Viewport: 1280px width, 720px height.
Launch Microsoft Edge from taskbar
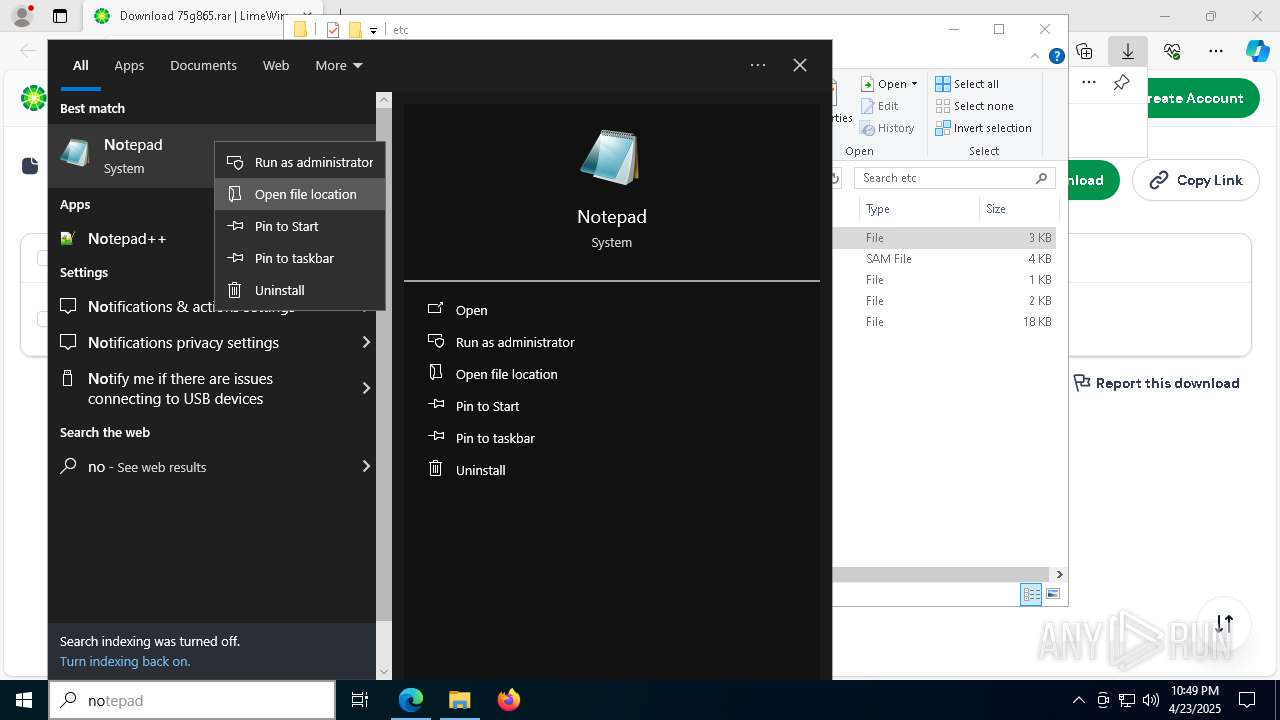point(411,700)
